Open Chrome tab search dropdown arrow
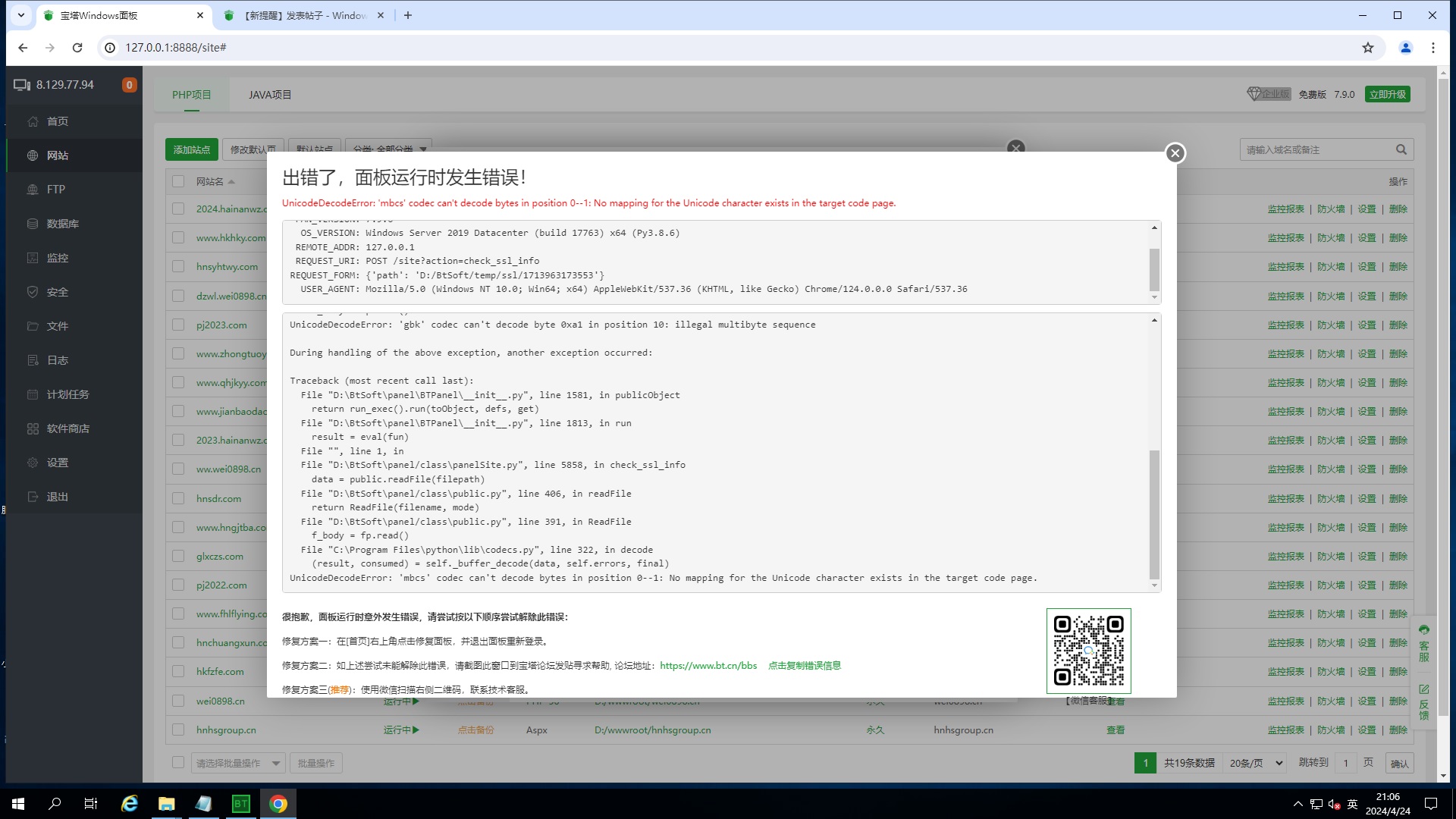 point(20,15)
